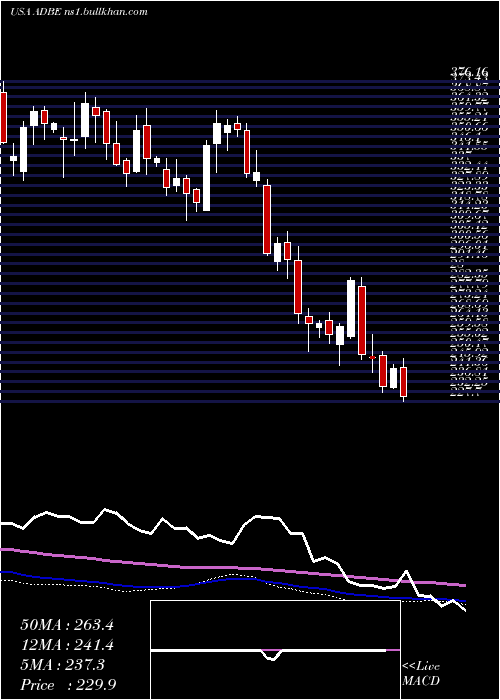500x700 pixels.
Task: Click the '<<Live MACD' label
Action: pyautogui.click(x=421, y=674)
